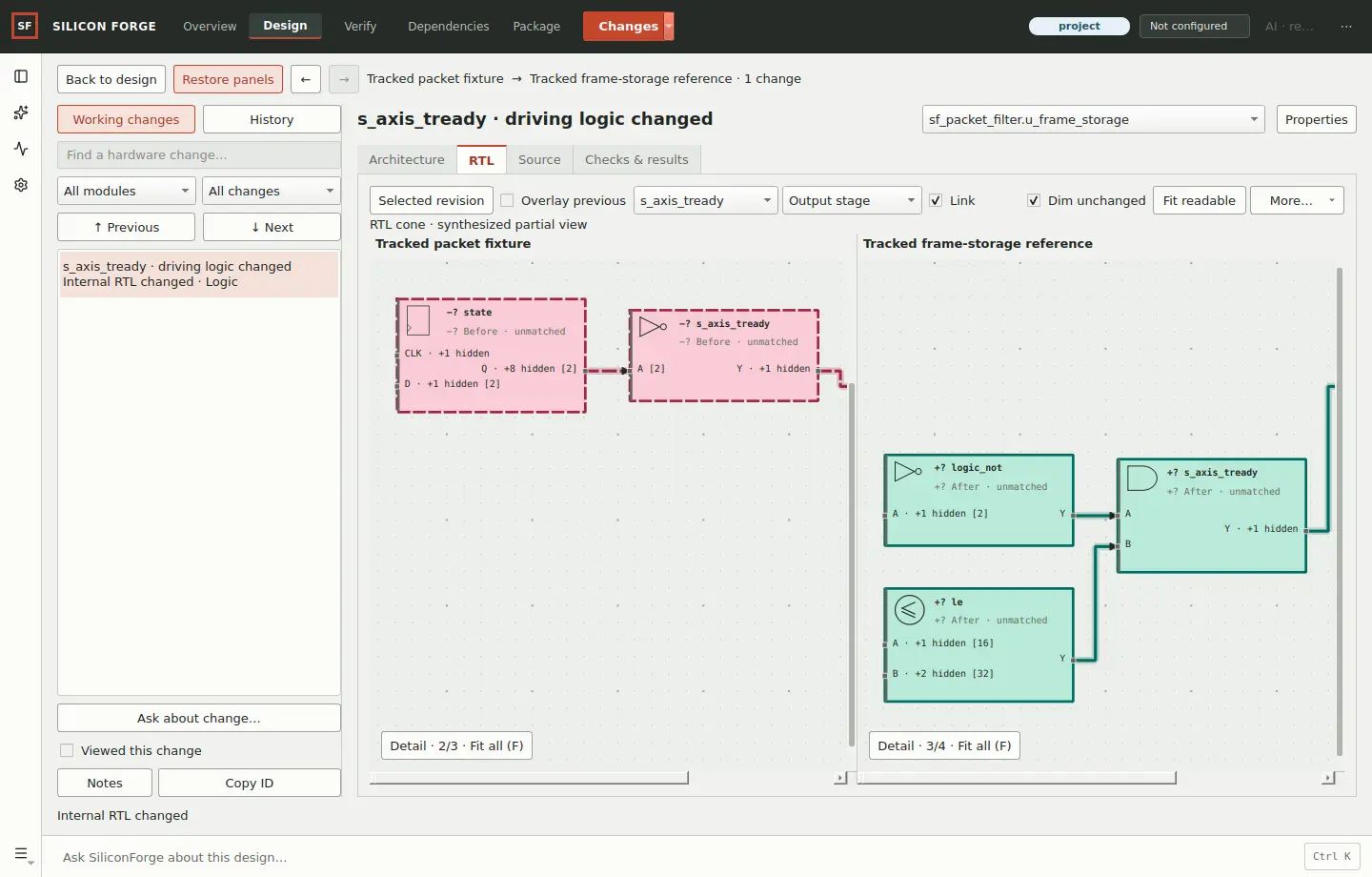
Task: Open the top-bar ellipsis overflow menu
Action: tap(1346, 26)
